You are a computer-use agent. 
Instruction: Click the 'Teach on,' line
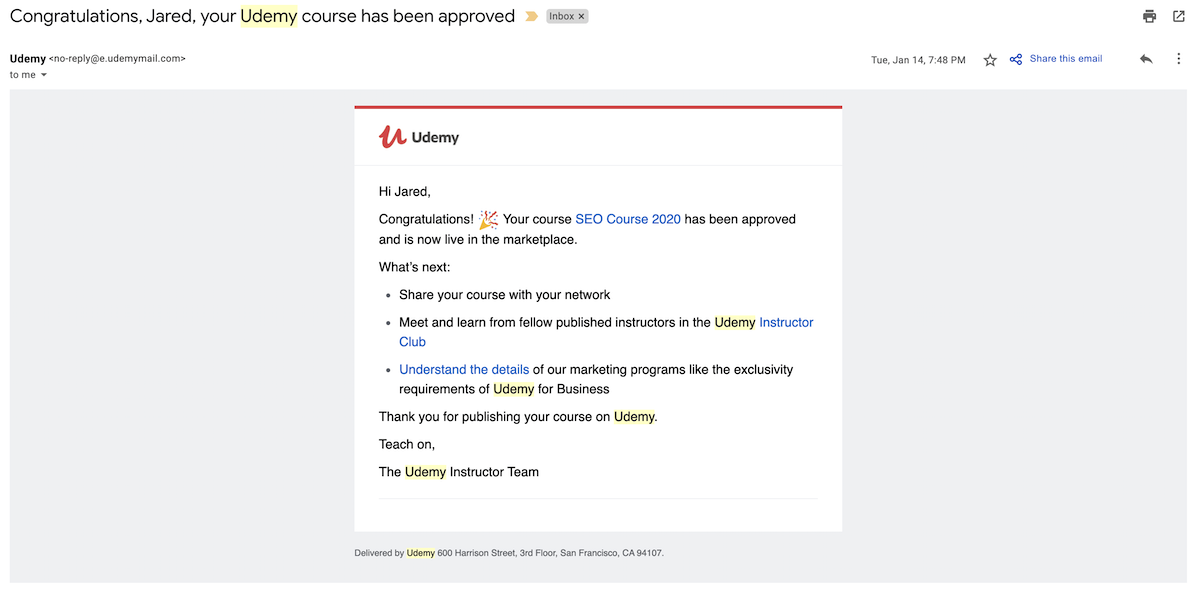[407, 444]
